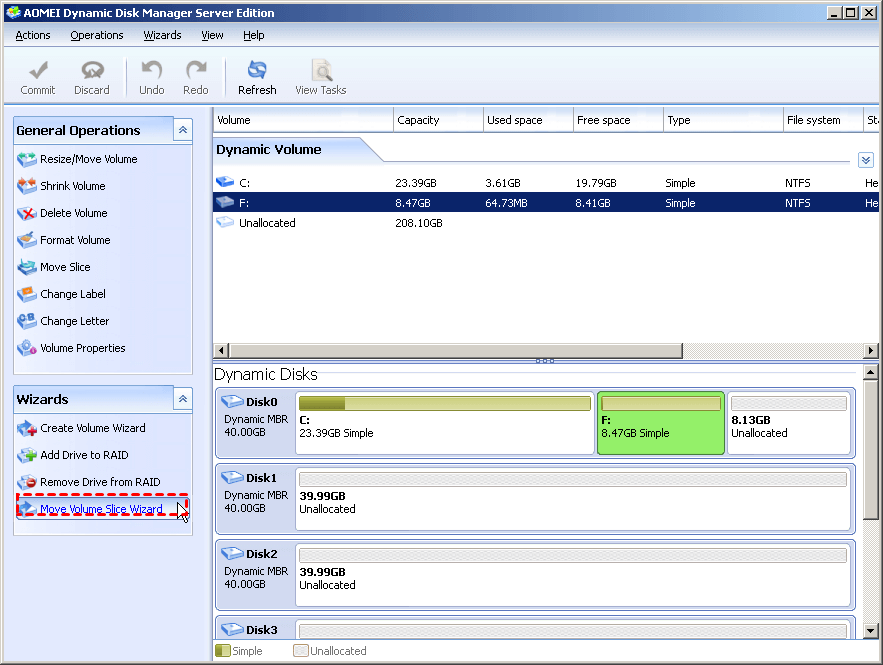883x665 pixels.
Task: Open the Operations menu
Action: tap(97, 35)
